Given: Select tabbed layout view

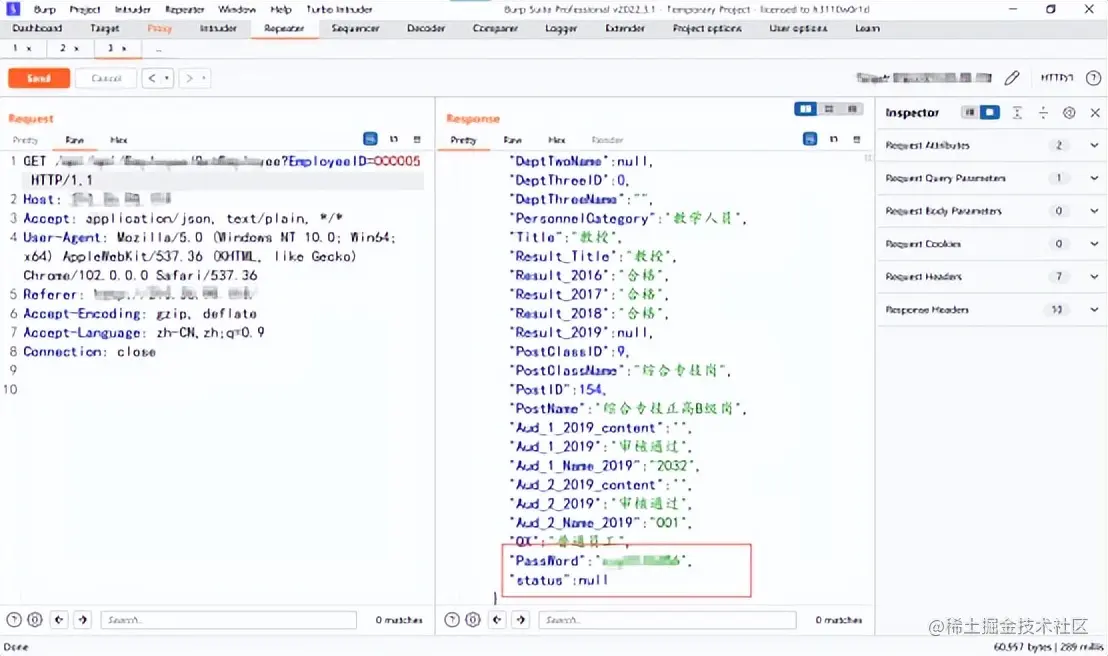Looking at the screenshot, I should point(852,109).
